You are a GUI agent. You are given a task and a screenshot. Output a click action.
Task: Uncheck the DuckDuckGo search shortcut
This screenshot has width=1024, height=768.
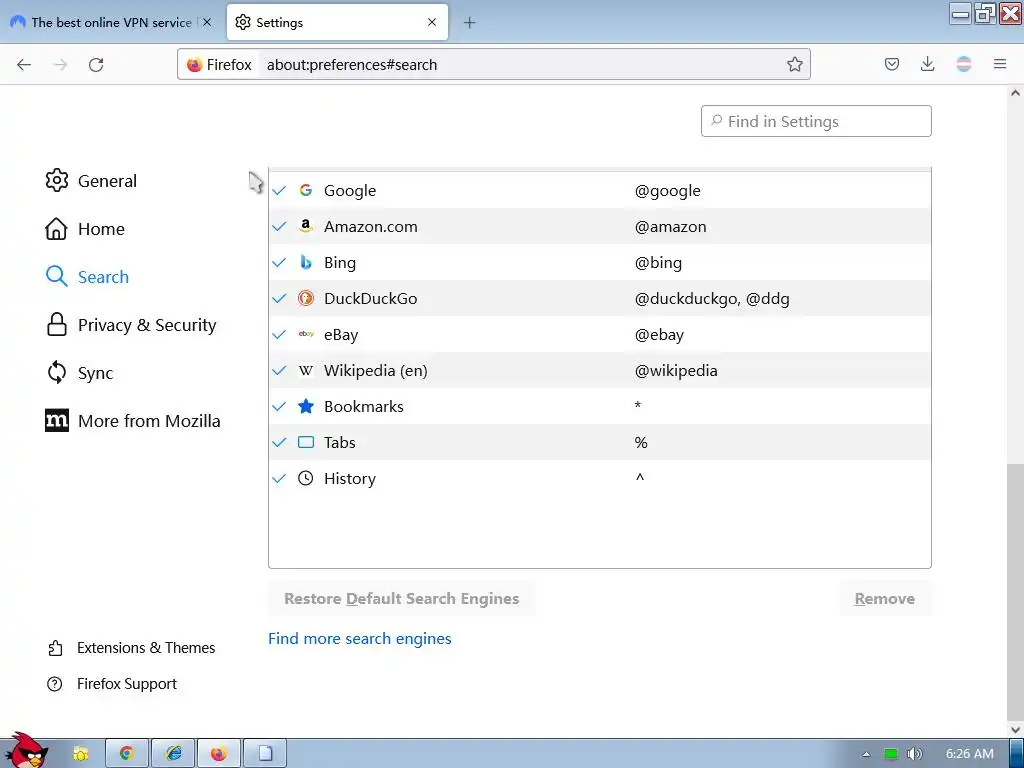coord(279,298)
